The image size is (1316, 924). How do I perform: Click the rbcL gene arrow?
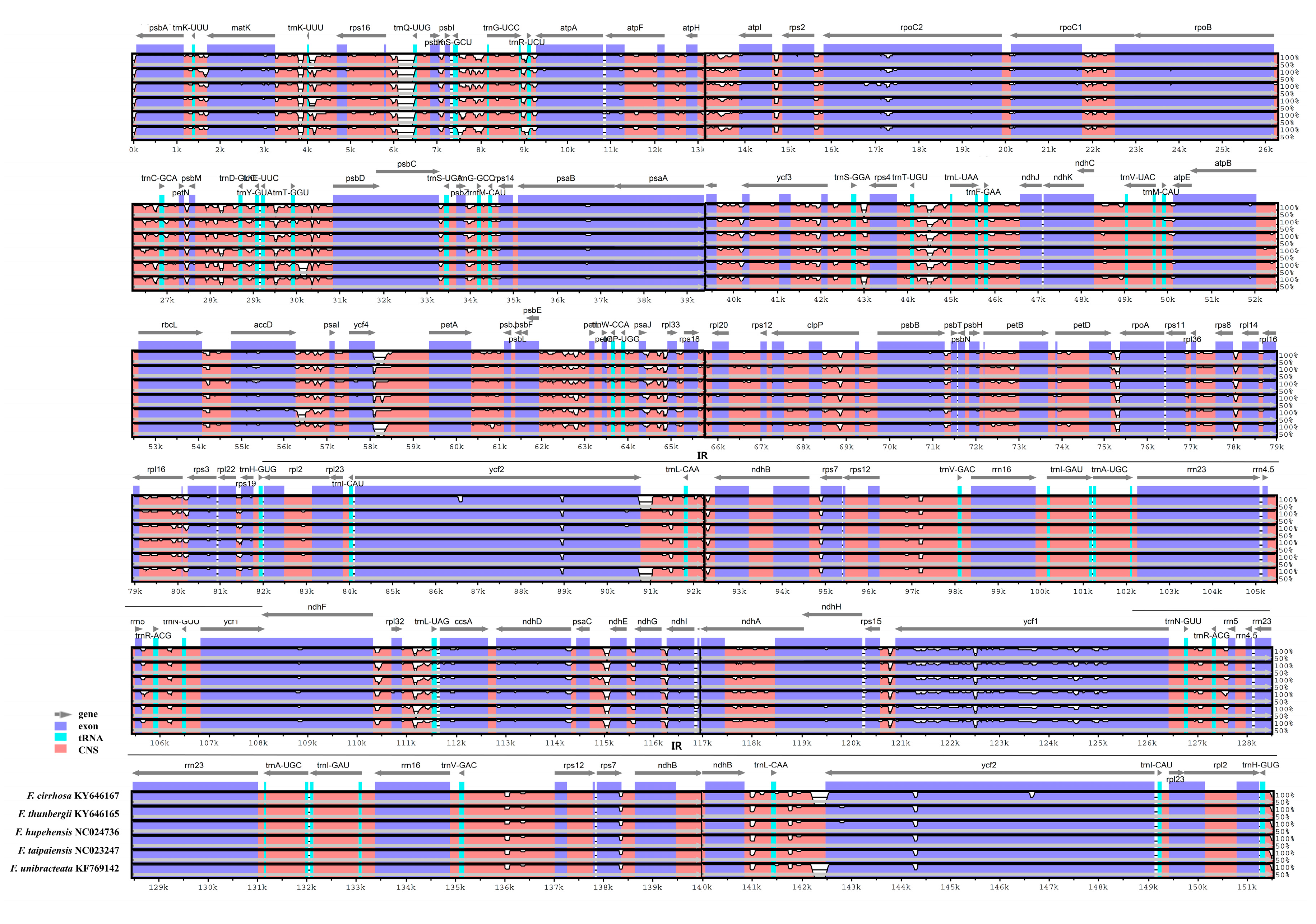pos(170,333)
